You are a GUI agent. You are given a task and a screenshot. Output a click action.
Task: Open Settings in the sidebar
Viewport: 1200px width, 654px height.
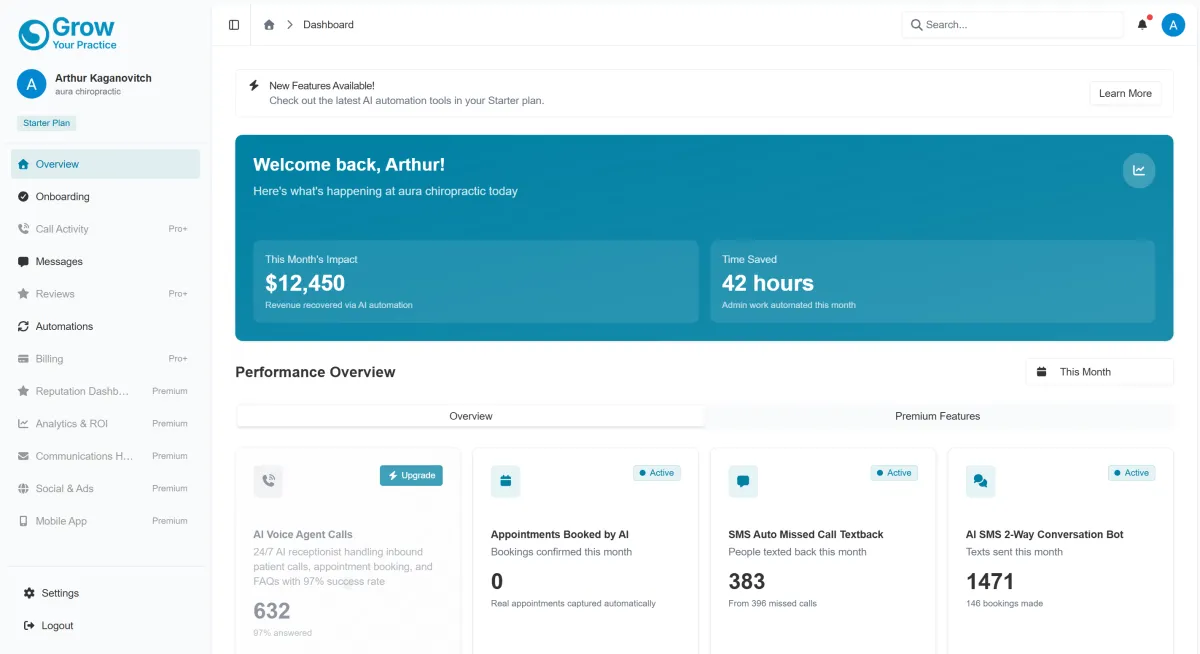60,594
